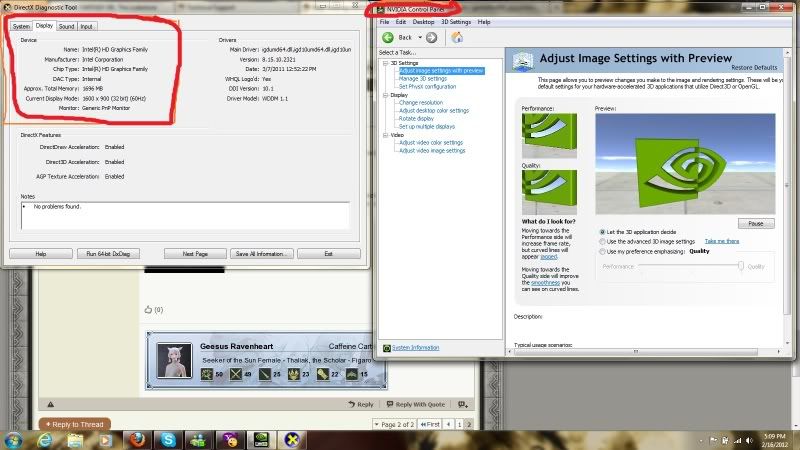Viewport: 800px width, 450px height.
Task: Click Next Page button in DxDiag
Action: pyautogui.click(x=195, y=254)
